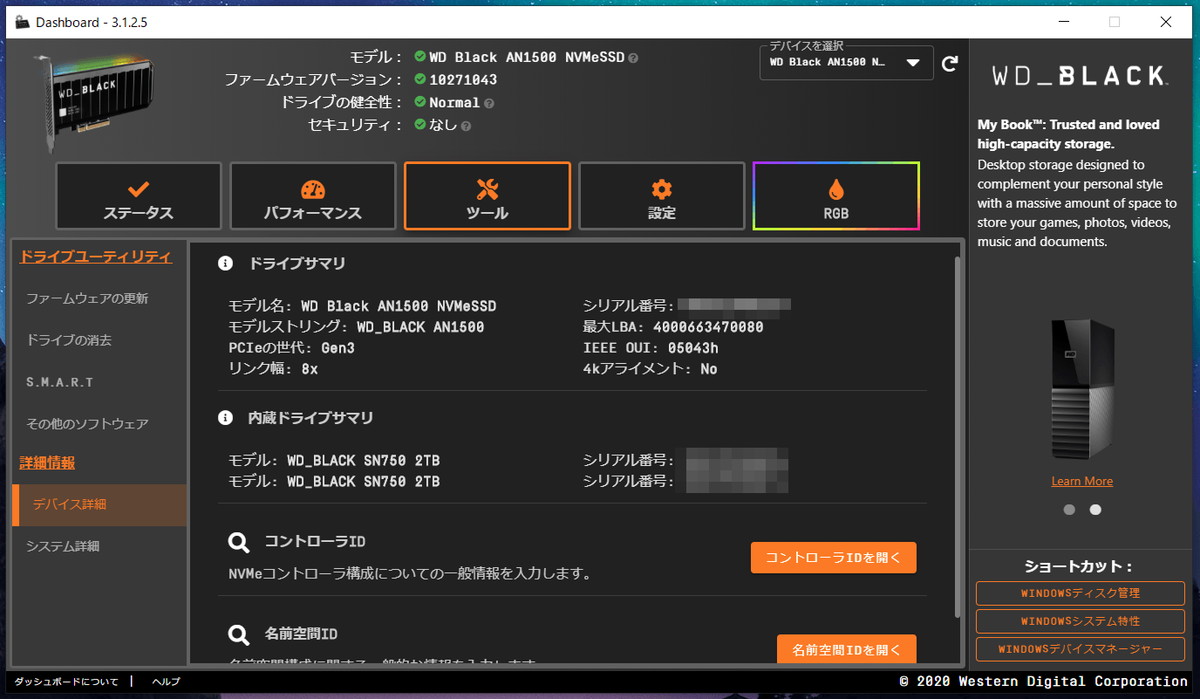Click magnifier icon beside 名前空間ID

tap(239, 635)
